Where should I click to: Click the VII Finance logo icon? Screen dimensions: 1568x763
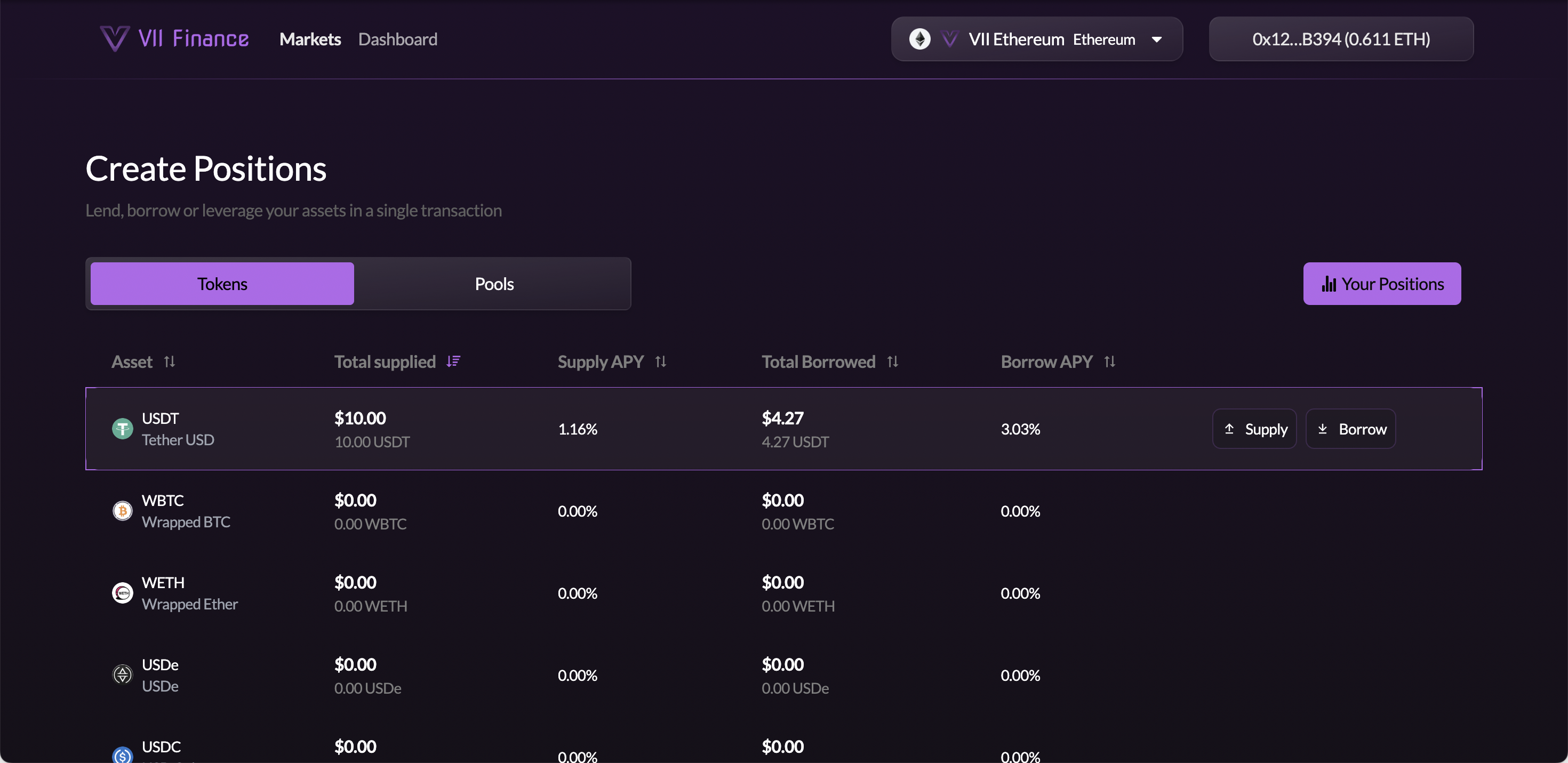(x=115, y=39)
